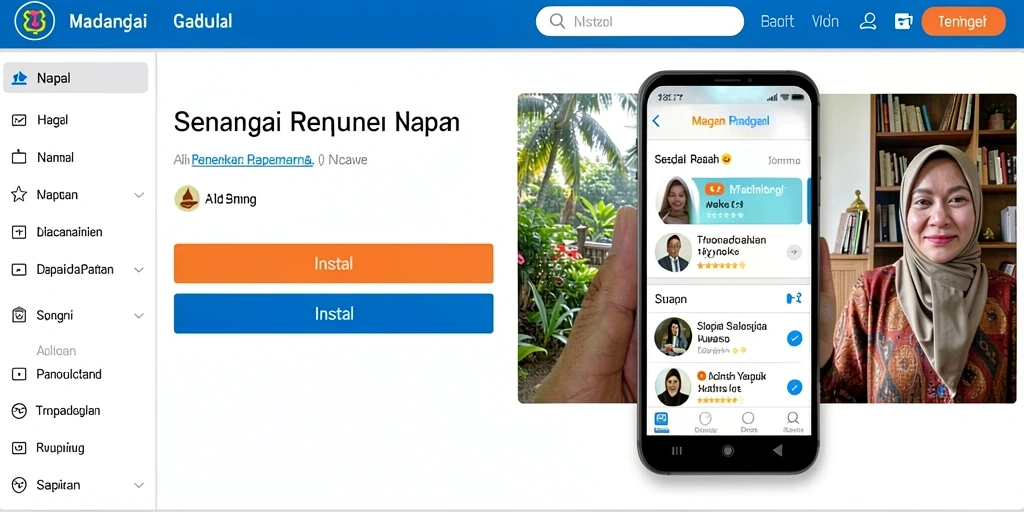Expand the Sapitan sidebar chevron
Screen dimensions: 1024x512
pyautogui.click(x=138, y=485)
